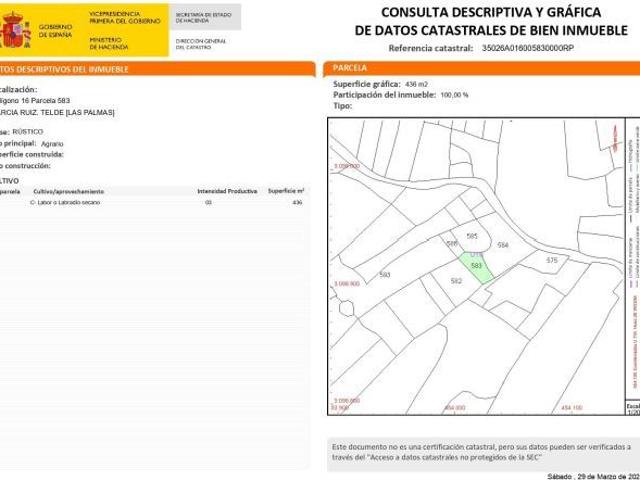Click "DE DATOS CATASTRALES DE BIEN INMUEBLE" line
This screenshot has height=480, width=640.
(491, 30)
